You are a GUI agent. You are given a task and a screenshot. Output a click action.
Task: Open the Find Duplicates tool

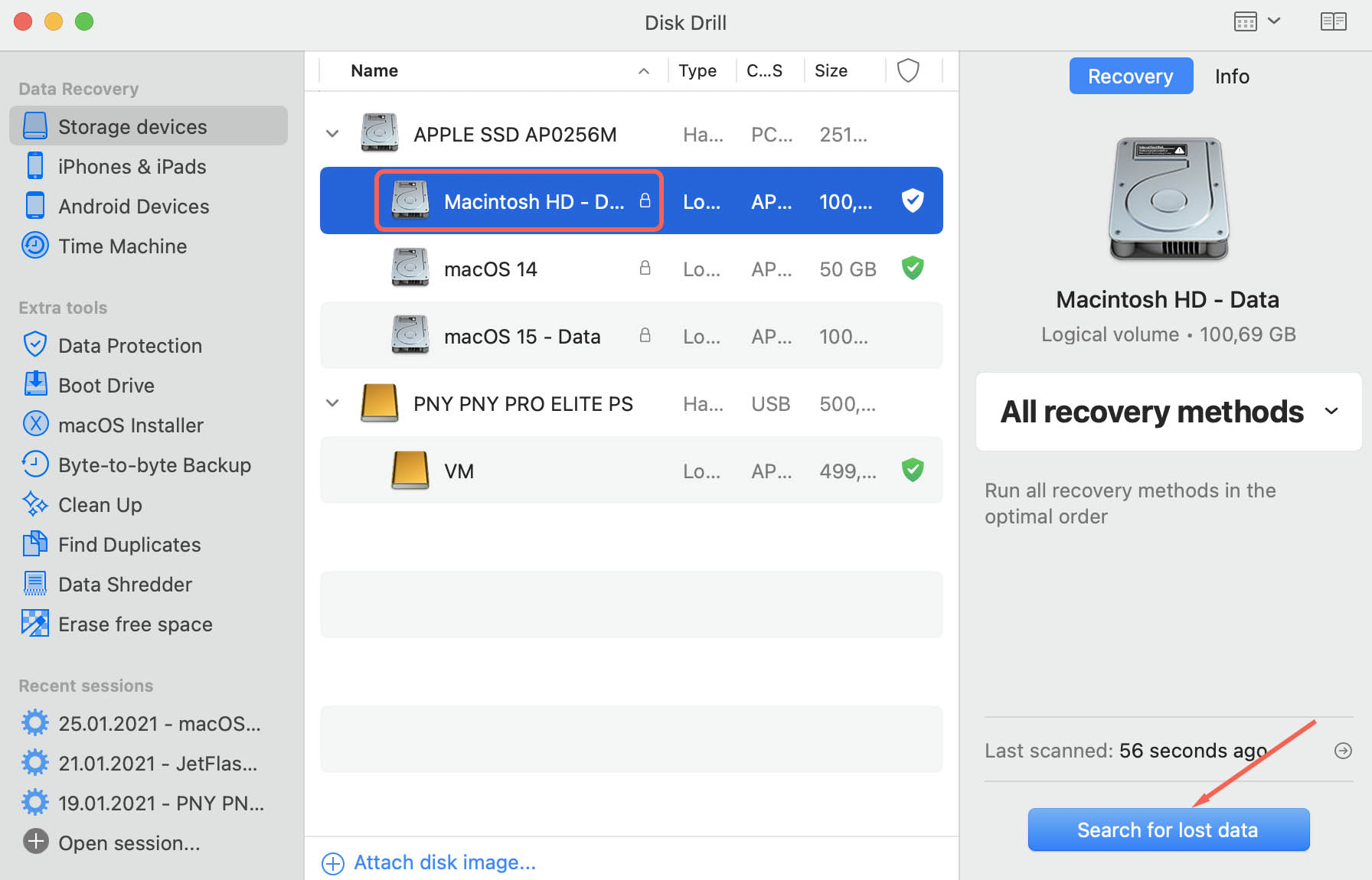point(129,544)
